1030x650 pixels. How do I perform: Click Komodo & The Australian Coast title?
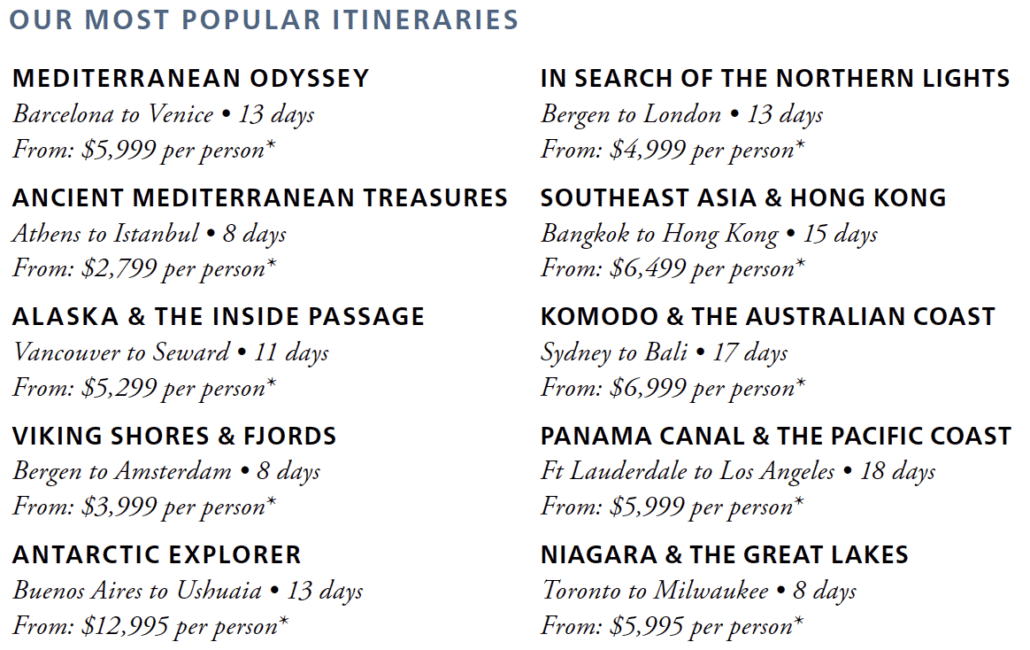click(768, 317)
